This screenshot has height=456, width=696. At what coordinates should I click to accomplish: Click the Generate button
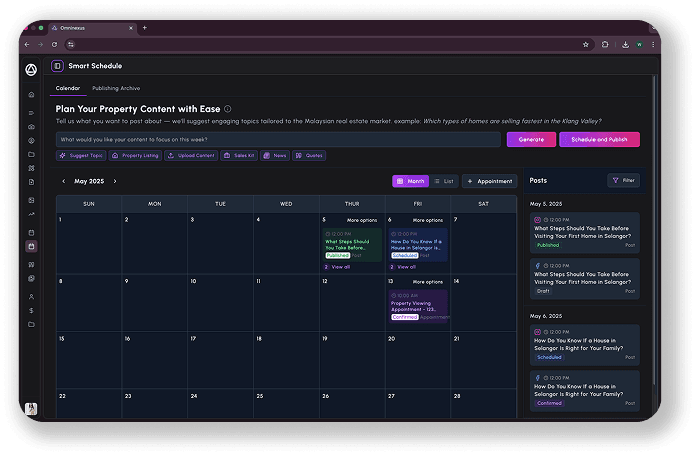[531, 139]
